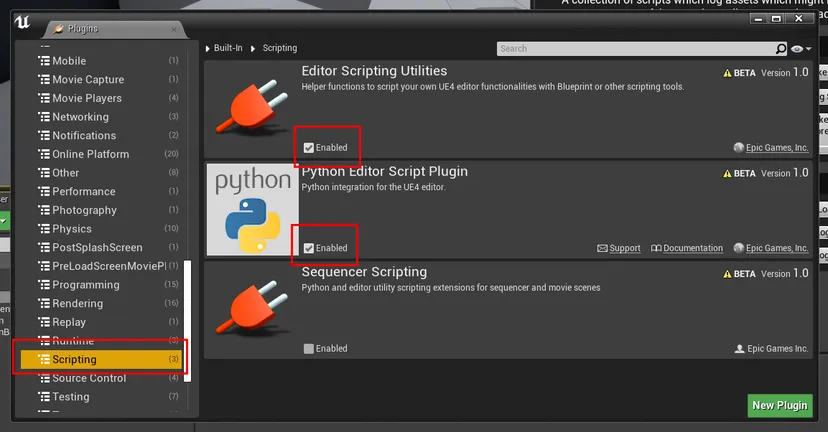Click the Editor Scripting Utilities title

point(374,71)
